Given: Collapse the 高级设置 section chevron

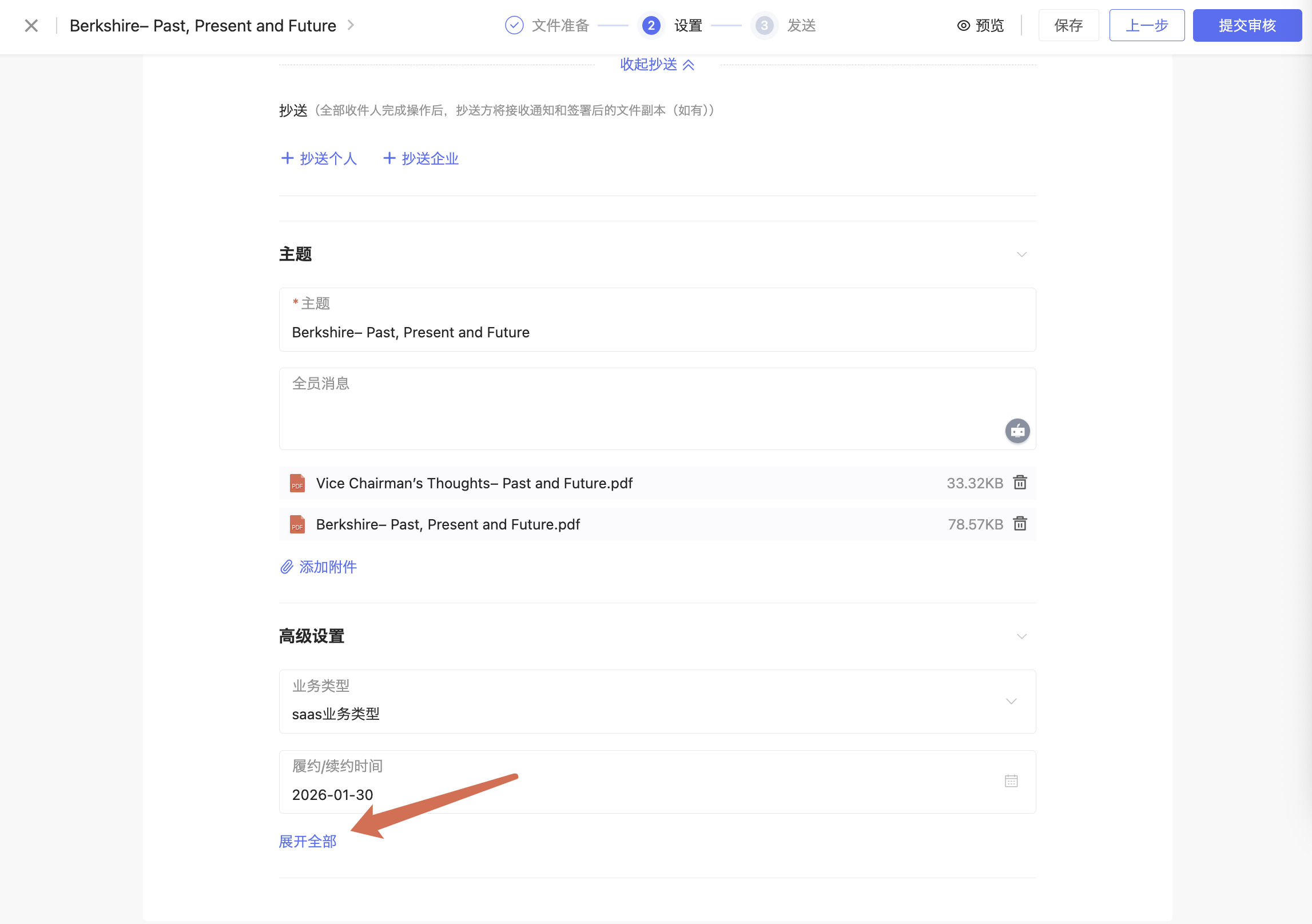Looking at the screenshot, I should coord(1021,636).
